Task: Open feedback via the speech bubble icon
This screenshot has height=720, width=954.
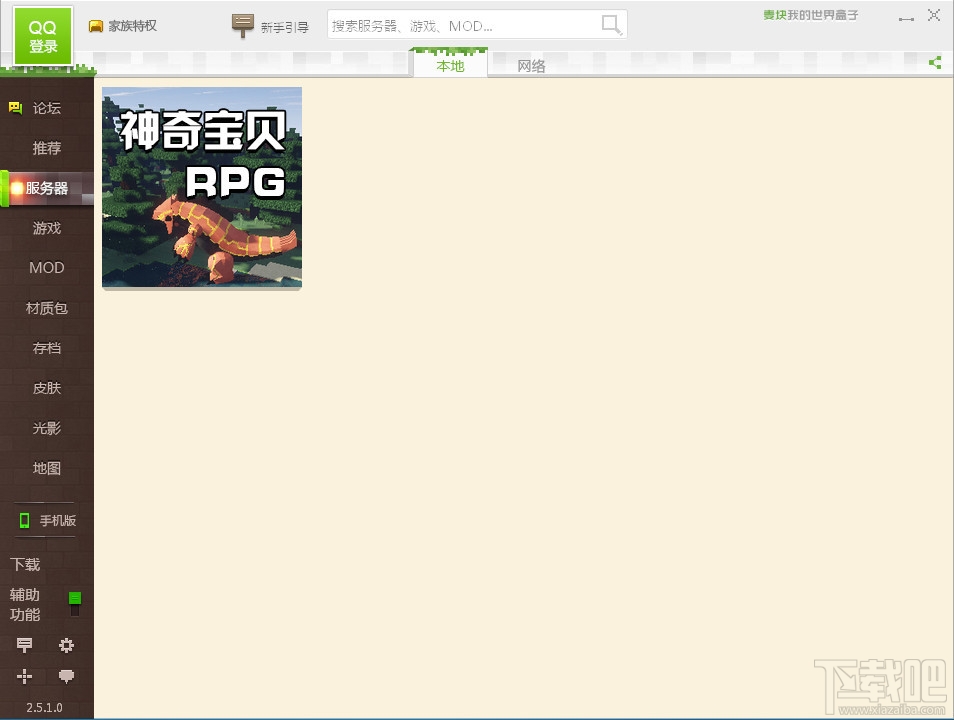Action: point(66,676)
